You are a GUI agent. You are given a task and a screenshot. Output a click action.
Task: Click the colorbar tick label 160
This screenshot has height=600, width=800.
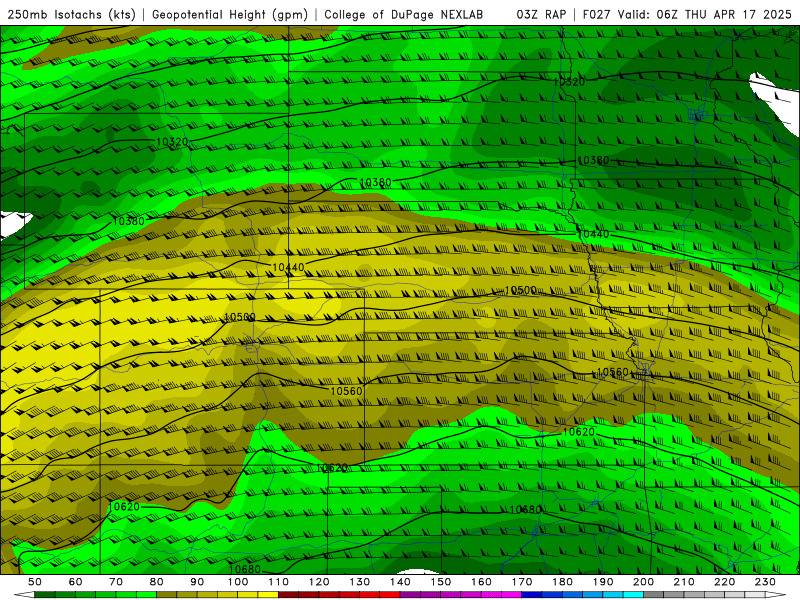[481, 582]
